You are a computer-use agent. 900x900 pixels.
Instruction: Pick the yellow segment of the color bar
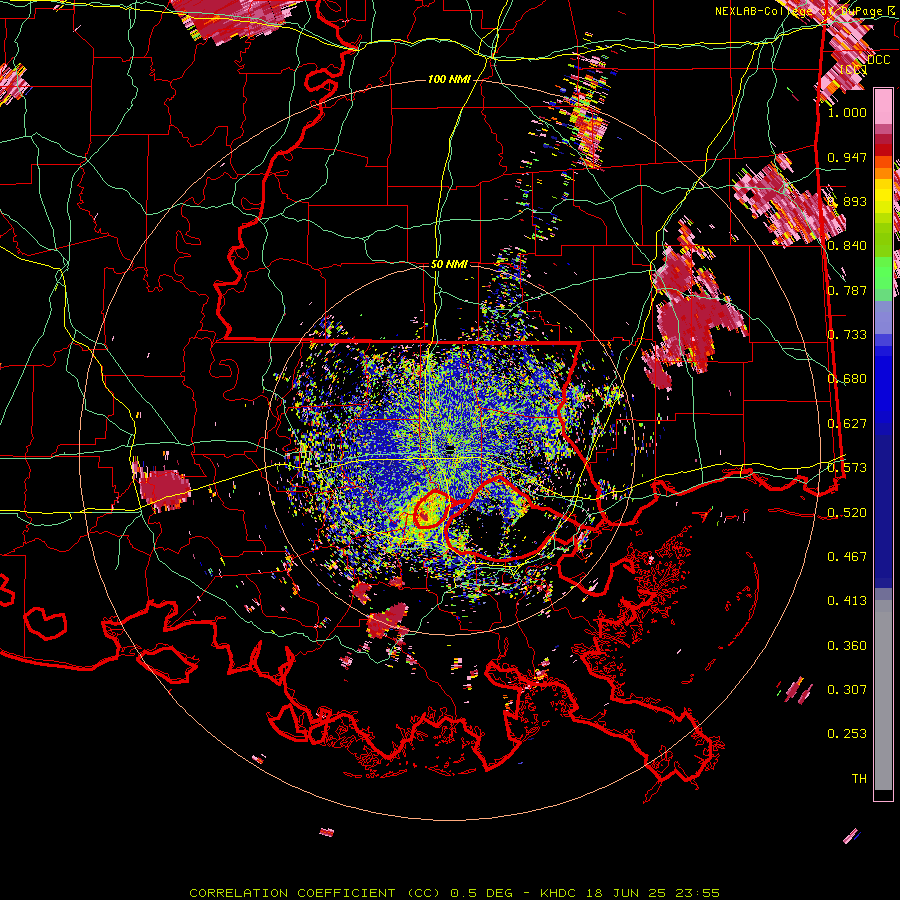[883, 195]
